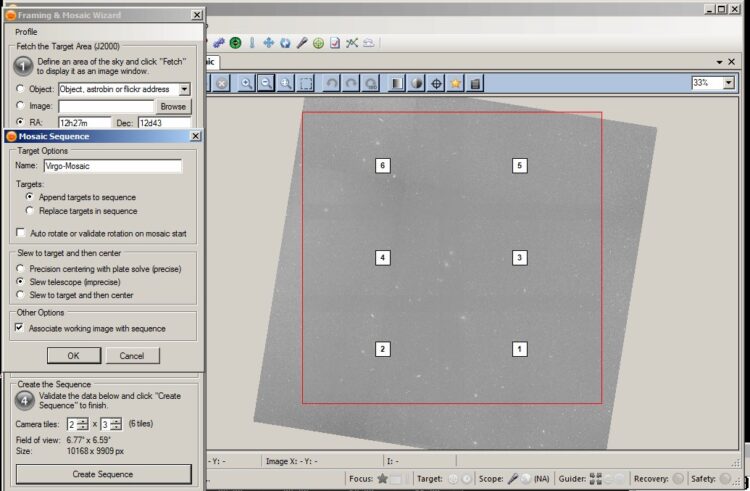Choose Append targets to sequence

(30, 197)
